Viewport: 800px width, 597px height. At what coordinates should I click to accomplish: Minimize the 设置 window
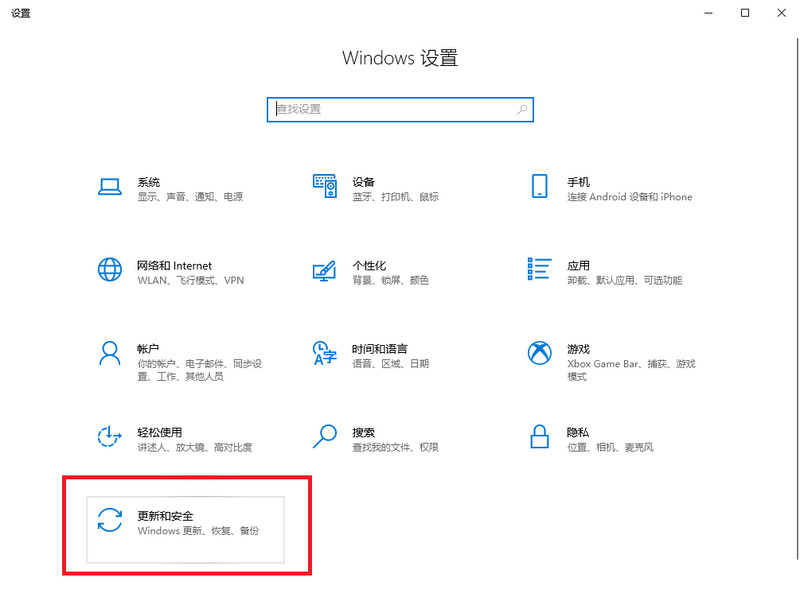pos(708,13)
